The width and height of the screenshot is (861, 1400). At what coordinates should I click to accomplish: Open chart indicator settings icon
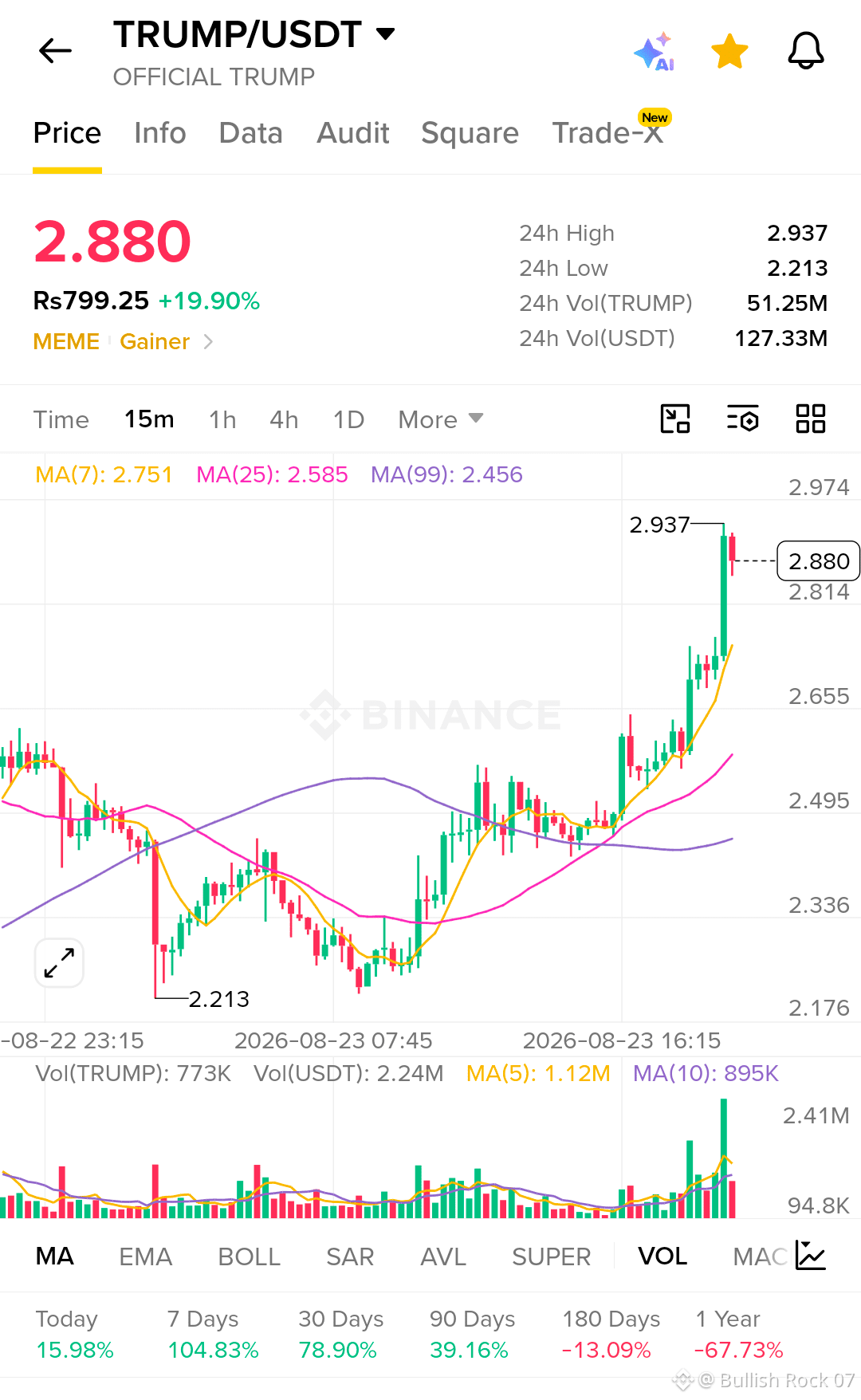tap(742, 419)
